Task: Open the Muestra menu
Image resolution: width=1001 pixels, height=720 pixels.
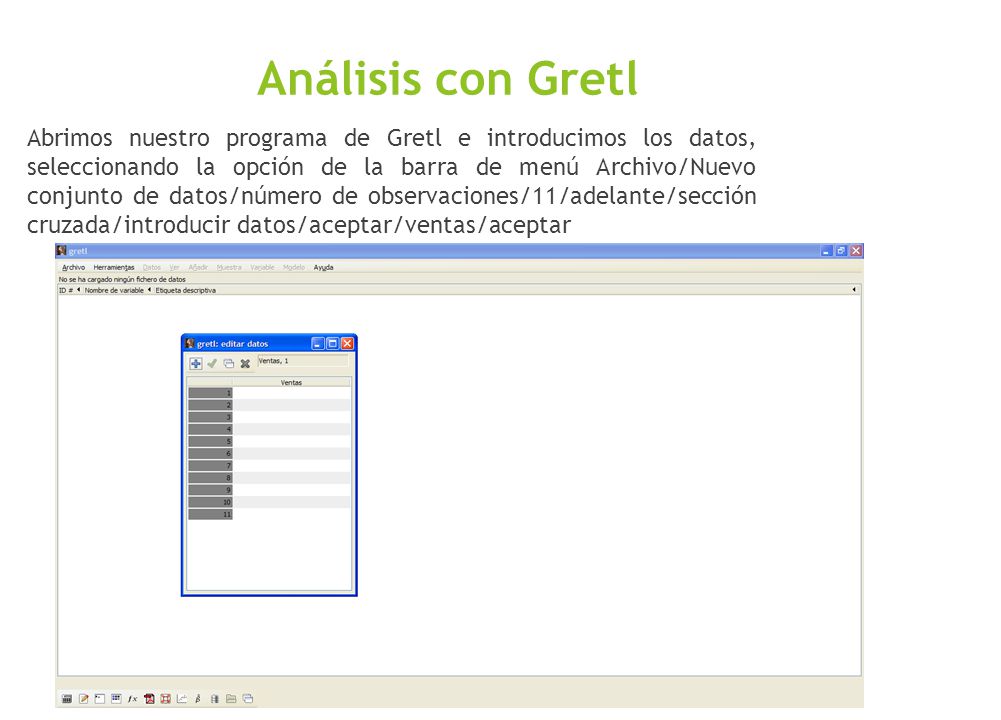Action: [229, 267]
